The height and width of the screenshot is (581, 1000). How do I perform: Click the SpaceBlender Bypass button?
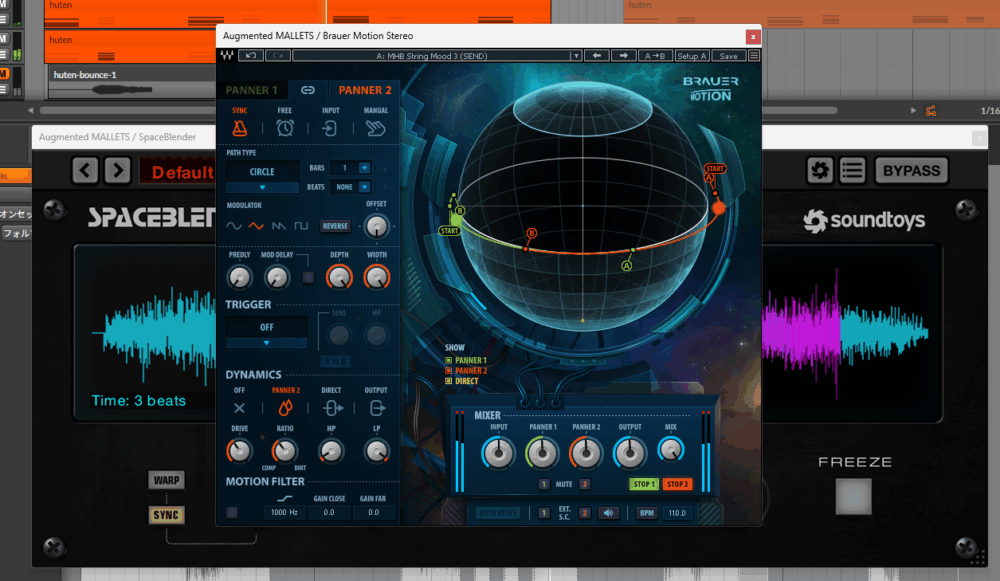tap(911, 170)
